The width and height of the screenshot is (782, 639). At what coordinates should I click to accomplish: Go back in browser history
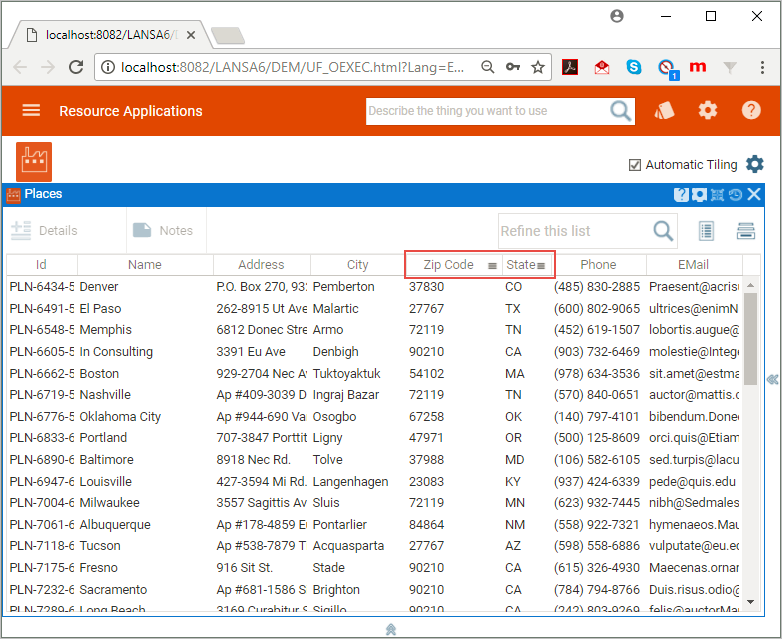20,67
